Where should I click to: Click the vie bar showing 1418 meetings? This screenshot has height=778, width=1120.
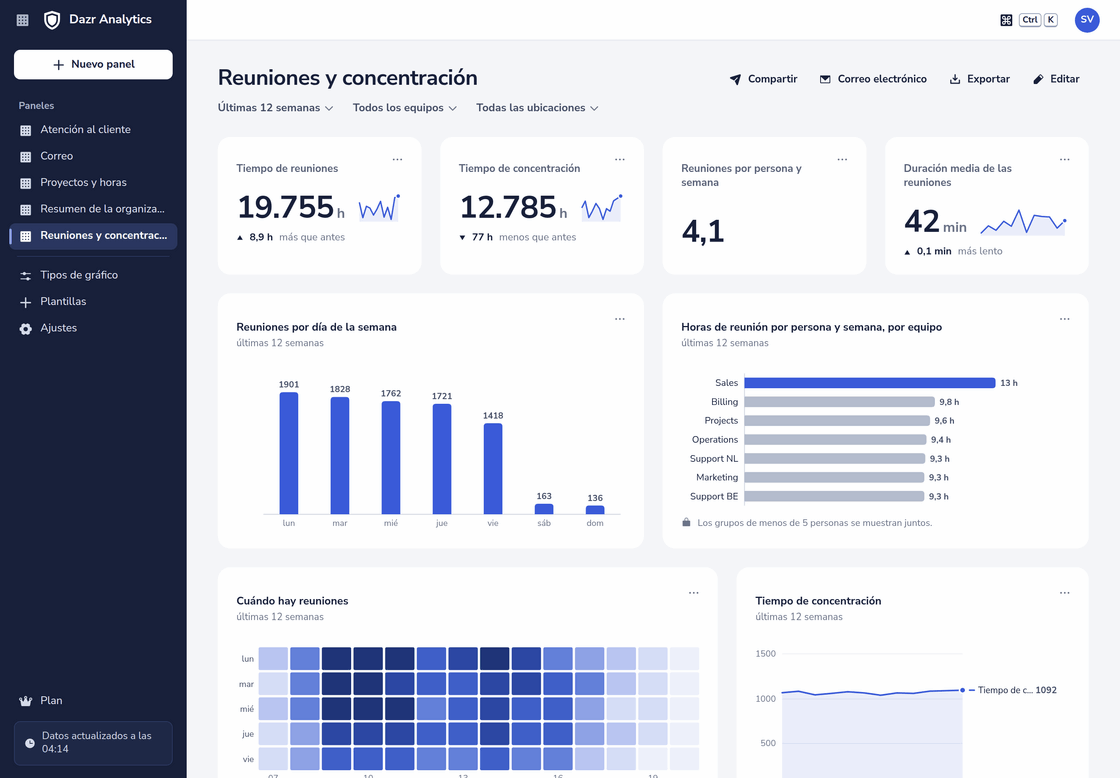(493, 469)
